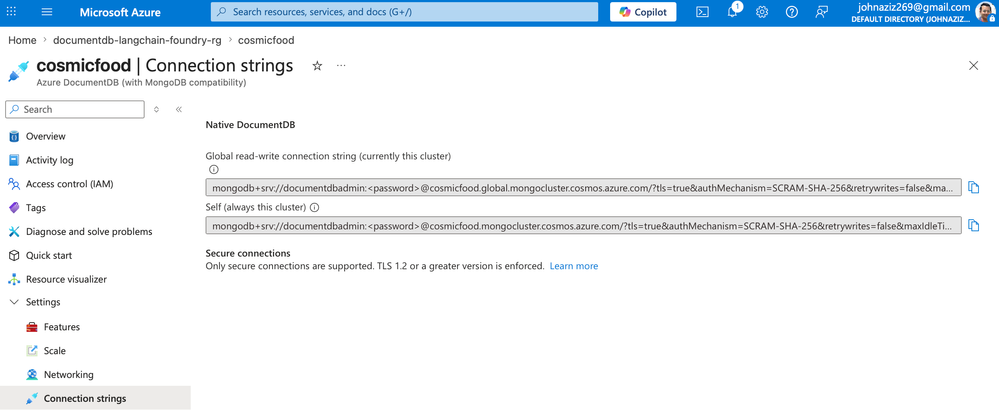Click the Diagnose and solve problems icon
Screen dimensions: 999x414
(x=14, y=232)
